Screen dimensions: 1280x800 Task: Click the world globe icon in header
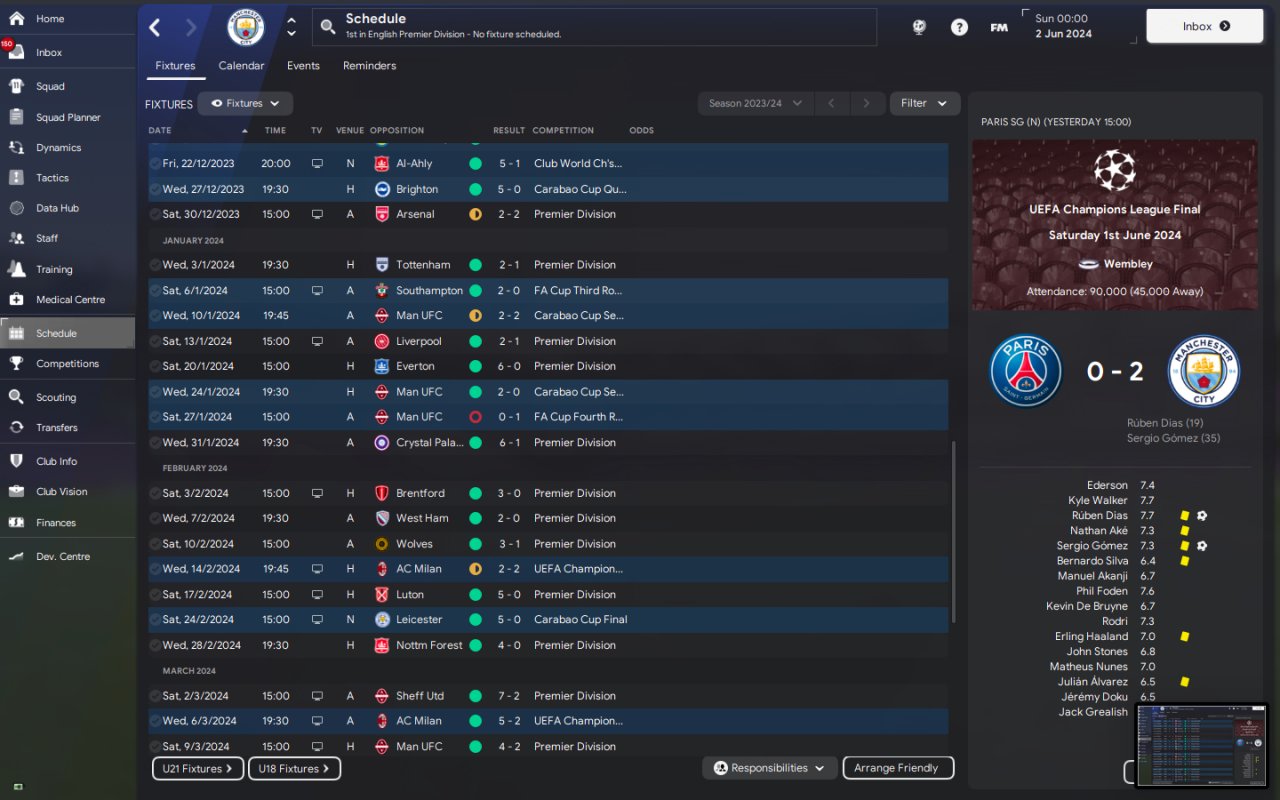coord(919,27)
